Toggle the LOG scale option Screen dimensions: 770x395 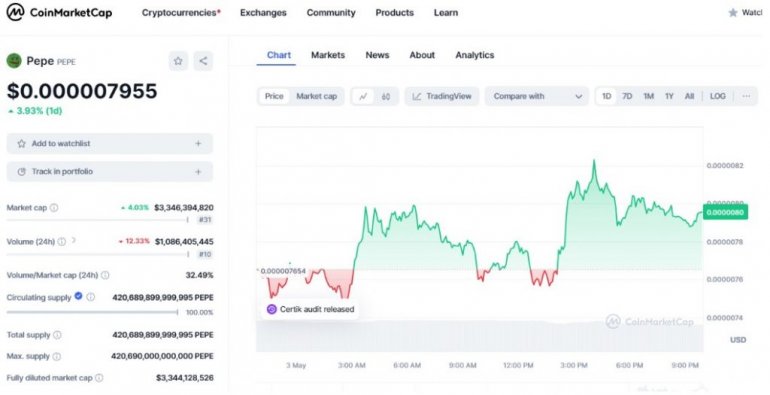click(717, 96)
